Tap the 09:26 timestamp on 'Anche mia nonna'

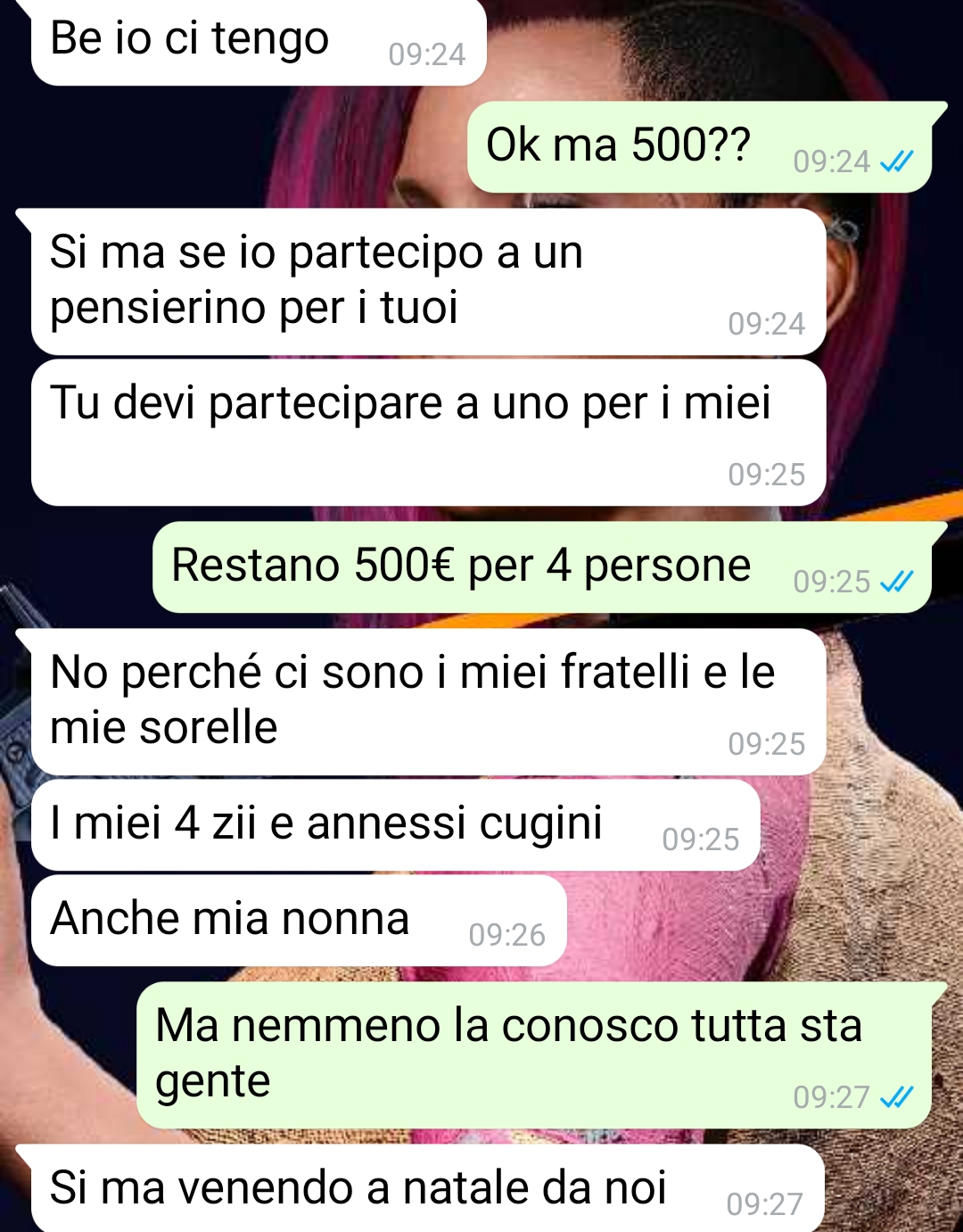coord(506,935)
